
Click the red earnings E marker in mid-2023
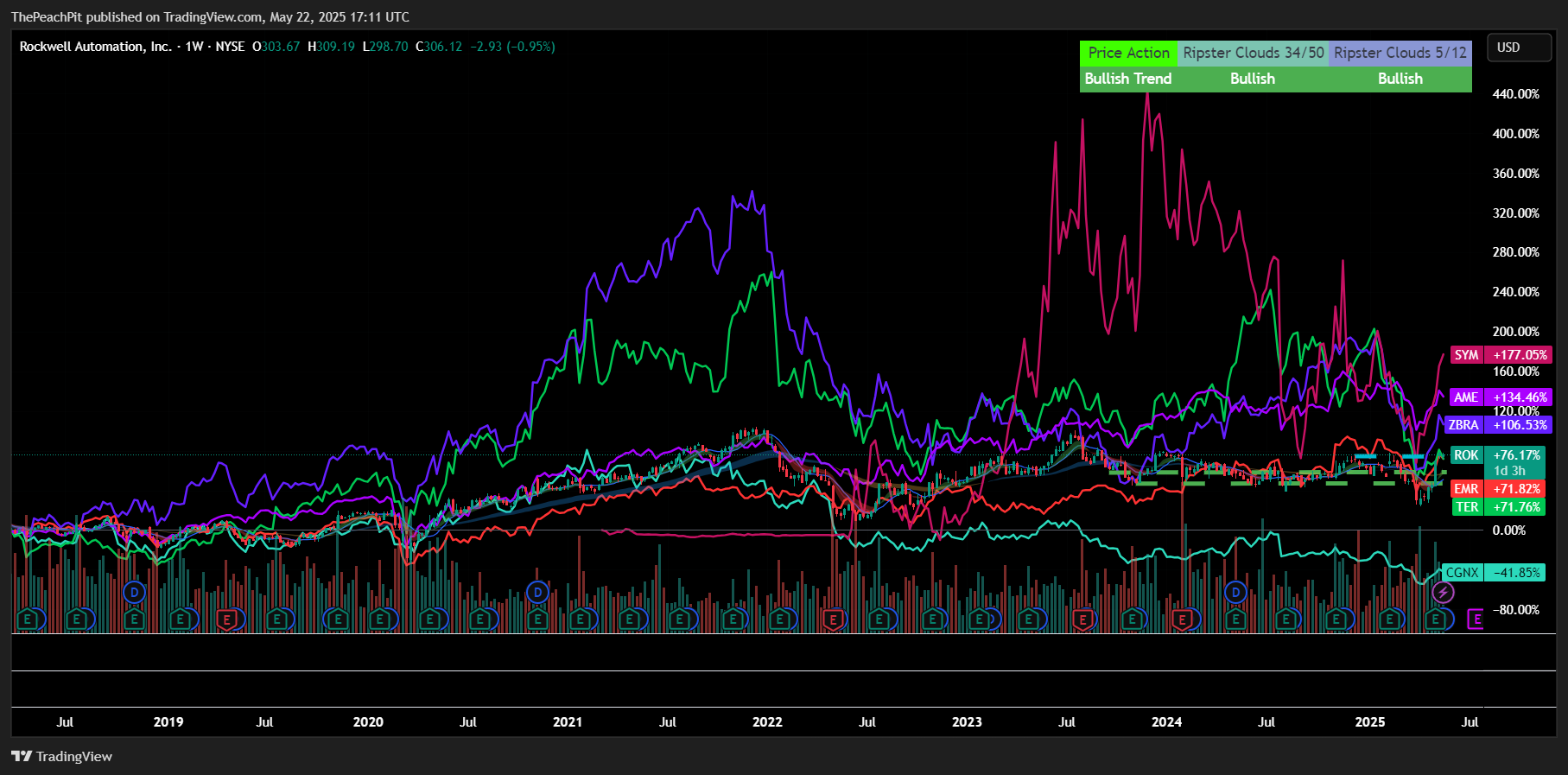[1082, 619]
